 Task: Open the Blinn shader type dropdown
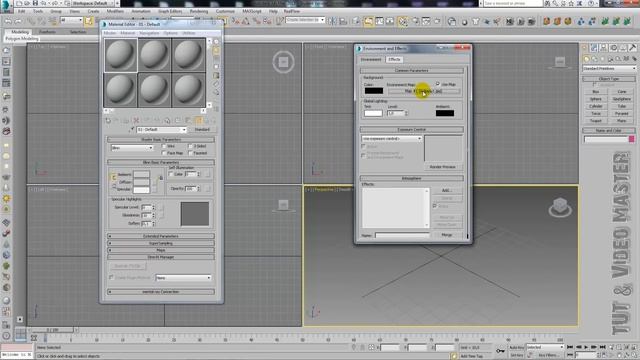pos(132,148)
